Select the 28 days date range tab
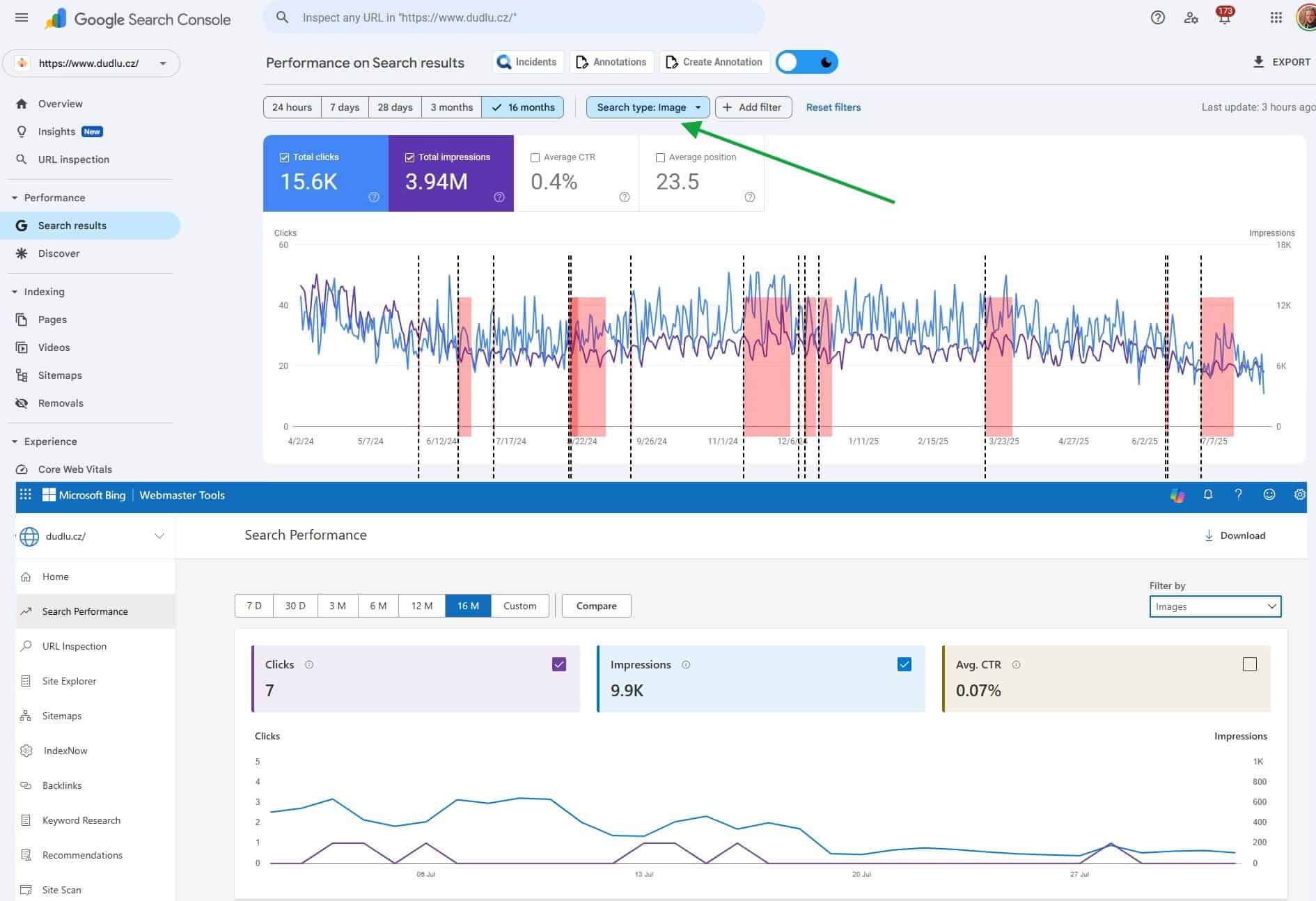1316x901 pixels. 395,107
